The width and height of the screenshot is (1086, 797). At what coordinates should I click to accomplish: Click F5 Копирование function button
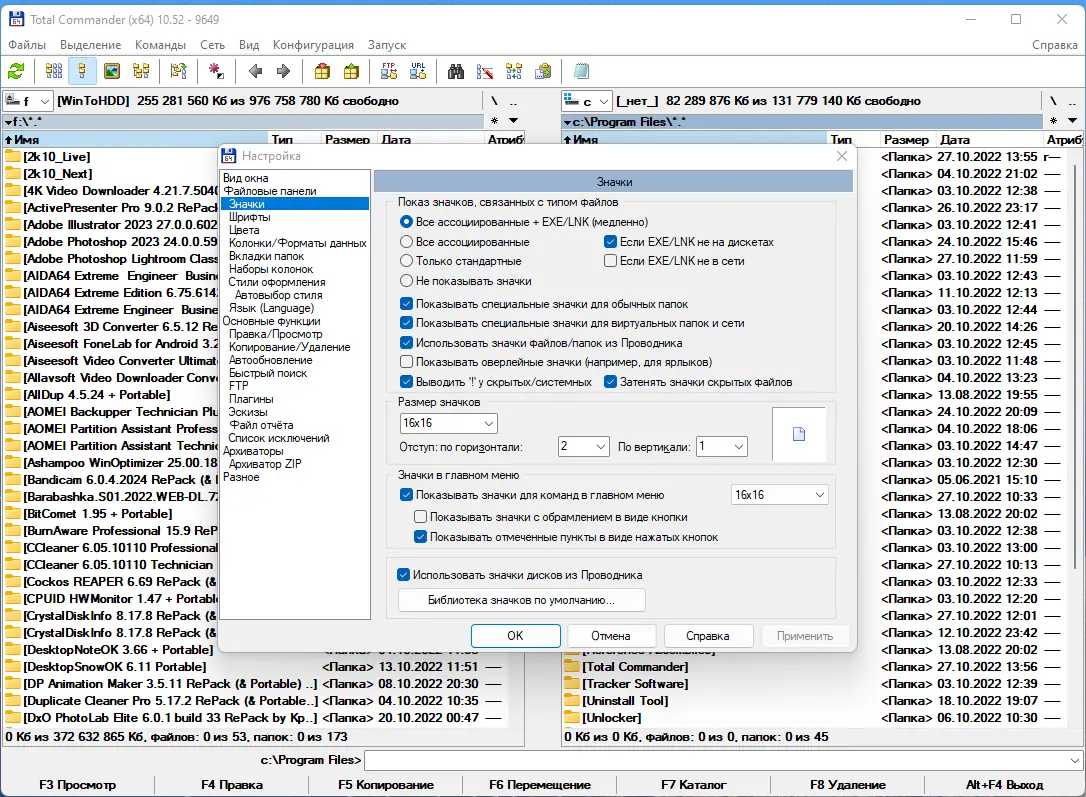pos(386,785)
